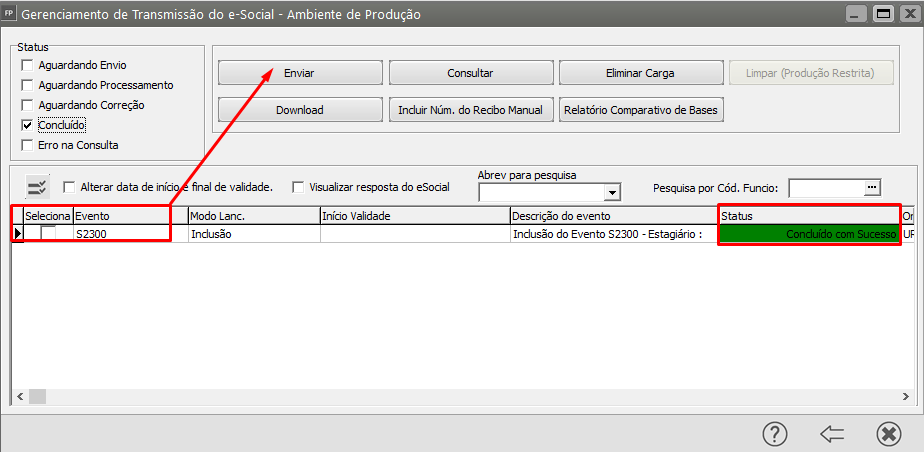Click the select-all rows checklist icon
This screenshot has width=924, height=452.
(38, 187)
